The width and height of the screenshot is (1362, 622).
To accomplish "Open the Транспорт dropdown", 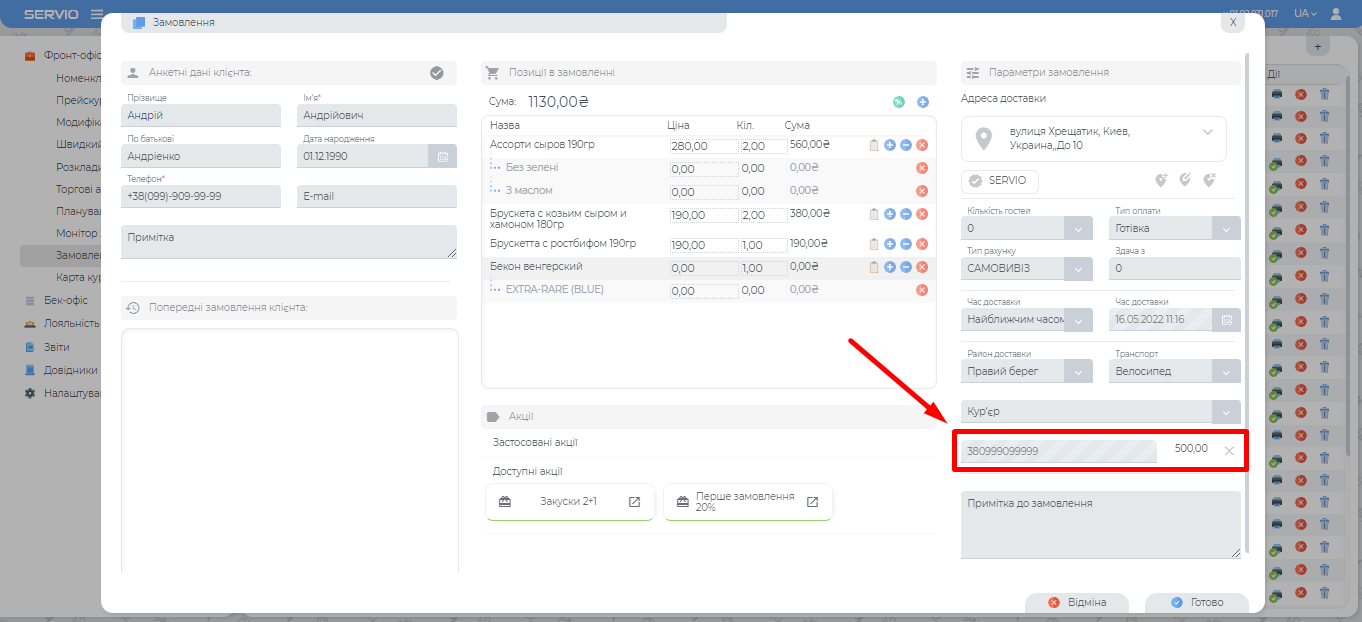I will (x=1226, y=371).
